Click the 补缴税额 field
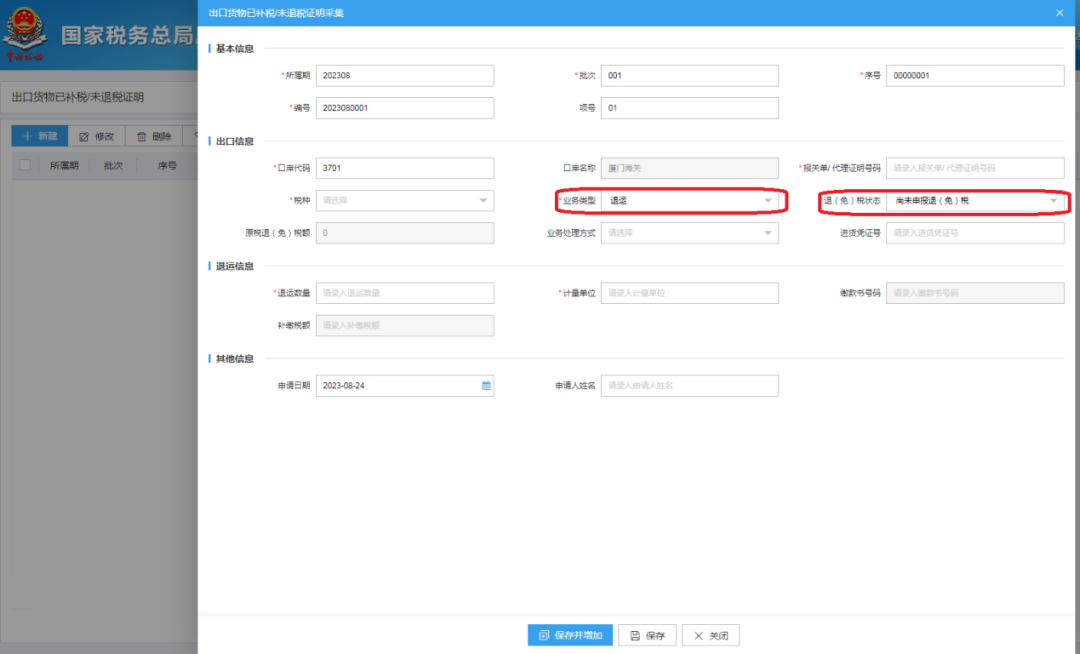The width and height of the screenshot is (1080, 654). point(404,325)
